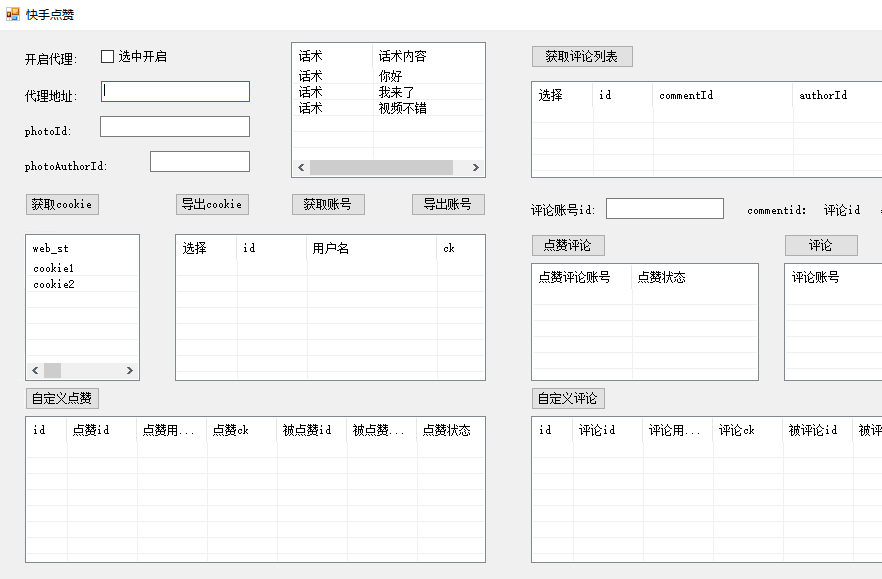Click the 选择 header in the 用户名 table
The width and height of the screenshot is (882, 579).
point(207,248)
